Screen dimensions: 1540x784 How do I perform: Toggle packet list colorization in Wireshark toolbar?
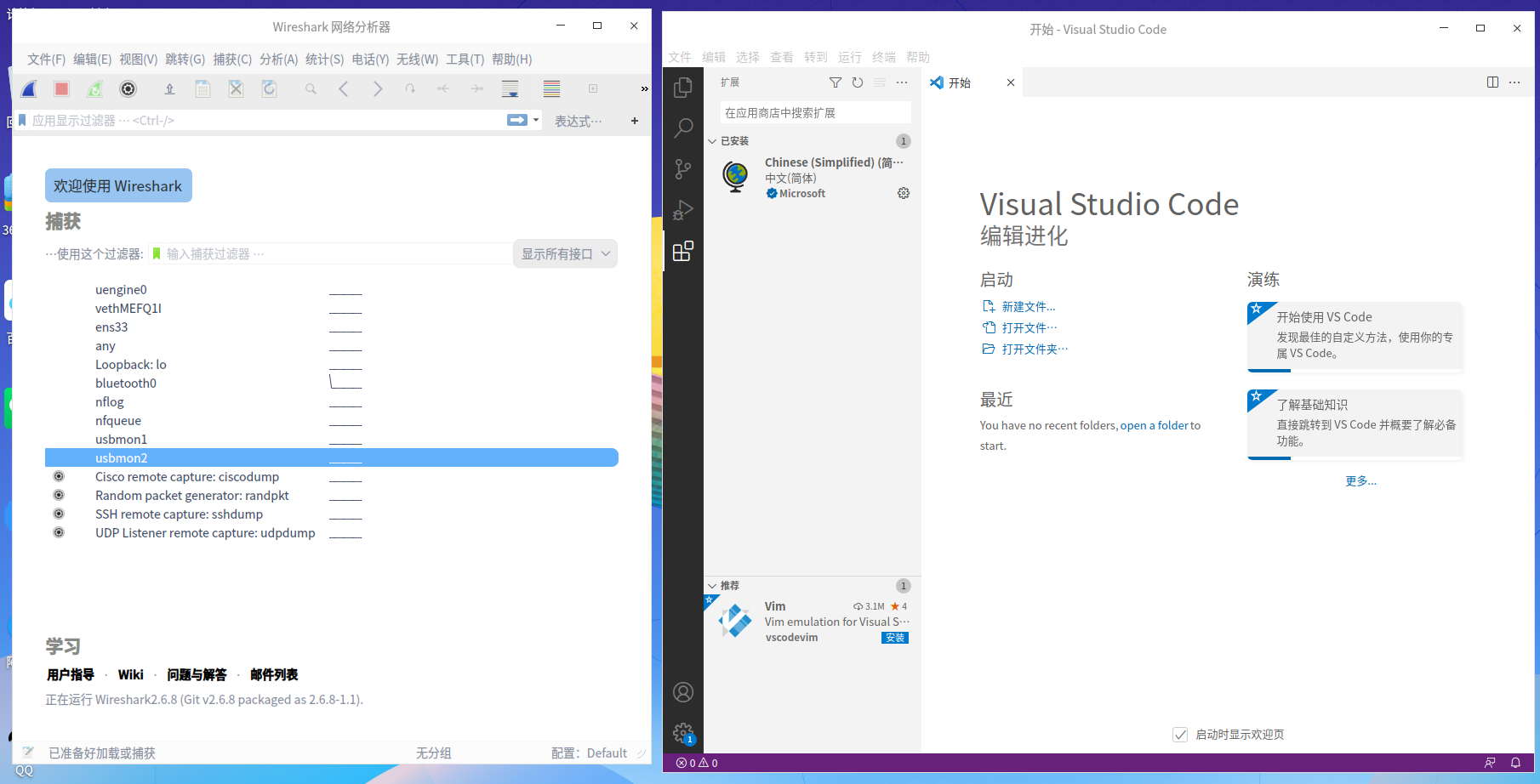pos(551,88)
